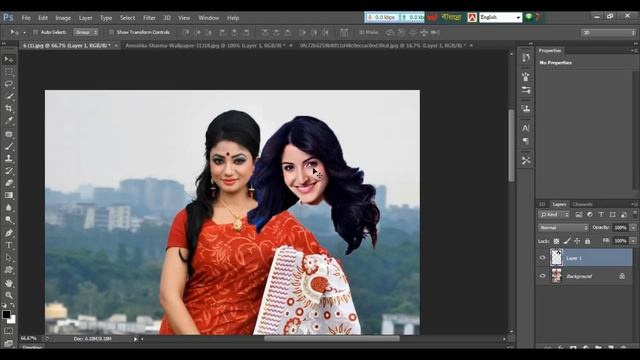Swap foreground and background colors
This screenshot has width=640, height=360.
(13, 305)
